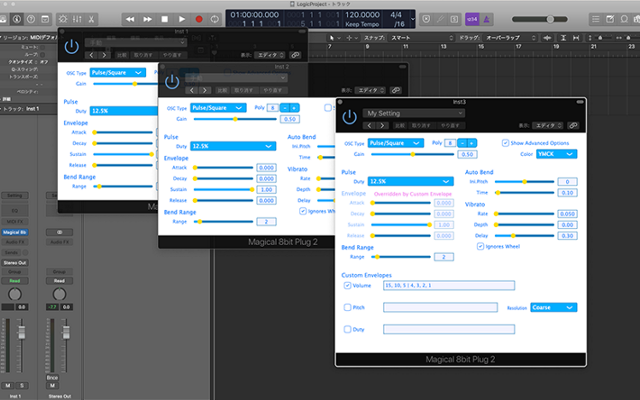Go to next preset in Inst 3 window
Image resolution: width=640 pixels, height=400 pixels.
point(382,125)
